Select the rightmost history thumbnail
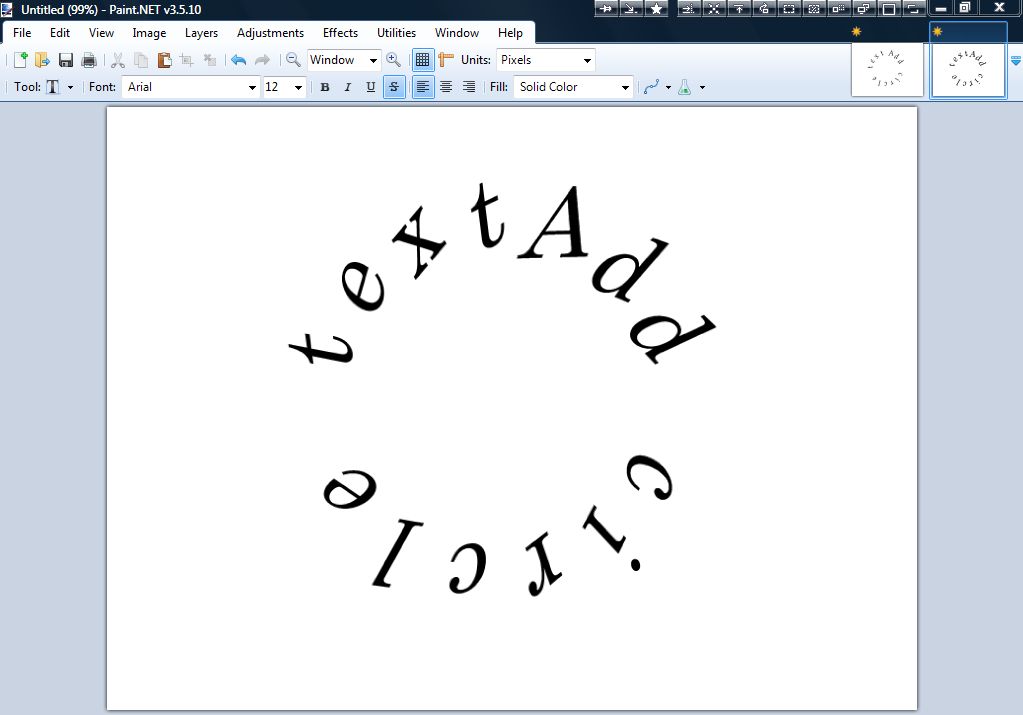Screen dimensions: 1023x715 tap(967, 68)
